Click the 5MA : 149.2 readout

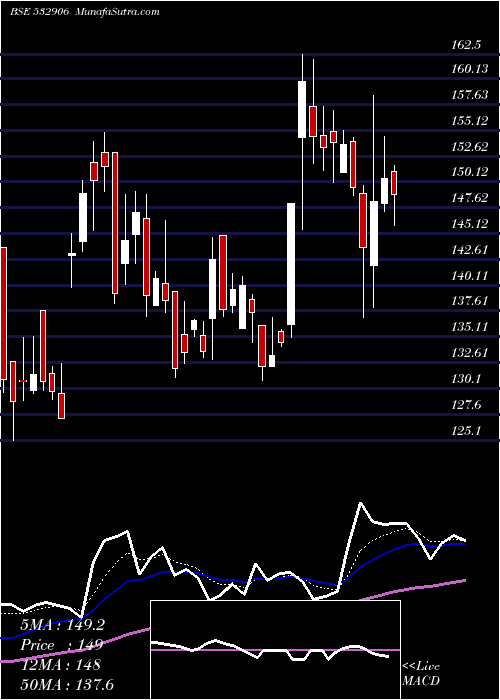tap(62, 625)
